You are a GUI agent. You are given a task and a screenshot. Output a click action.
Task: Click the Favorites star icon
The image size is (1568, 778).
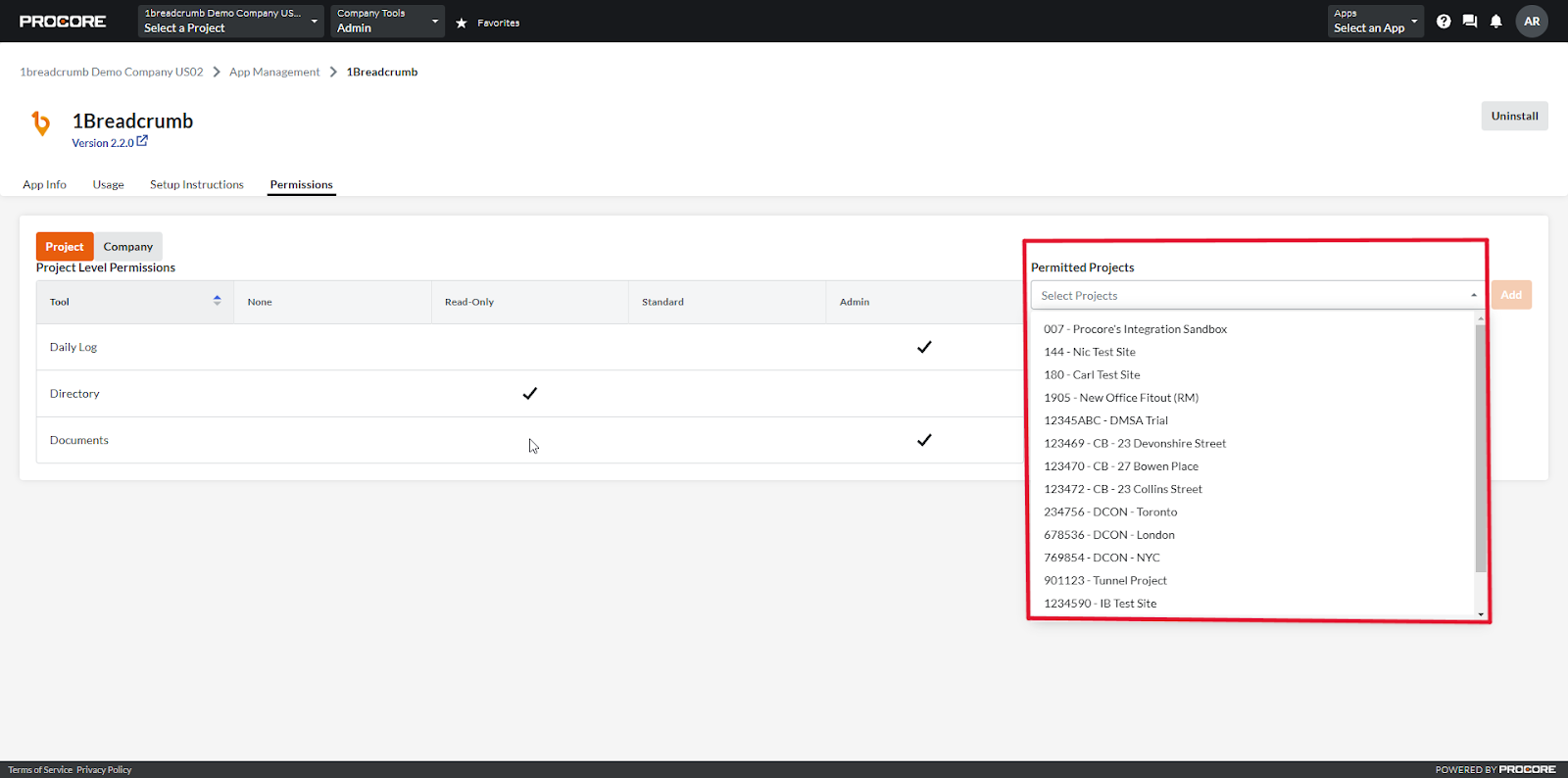coord(462,23)
